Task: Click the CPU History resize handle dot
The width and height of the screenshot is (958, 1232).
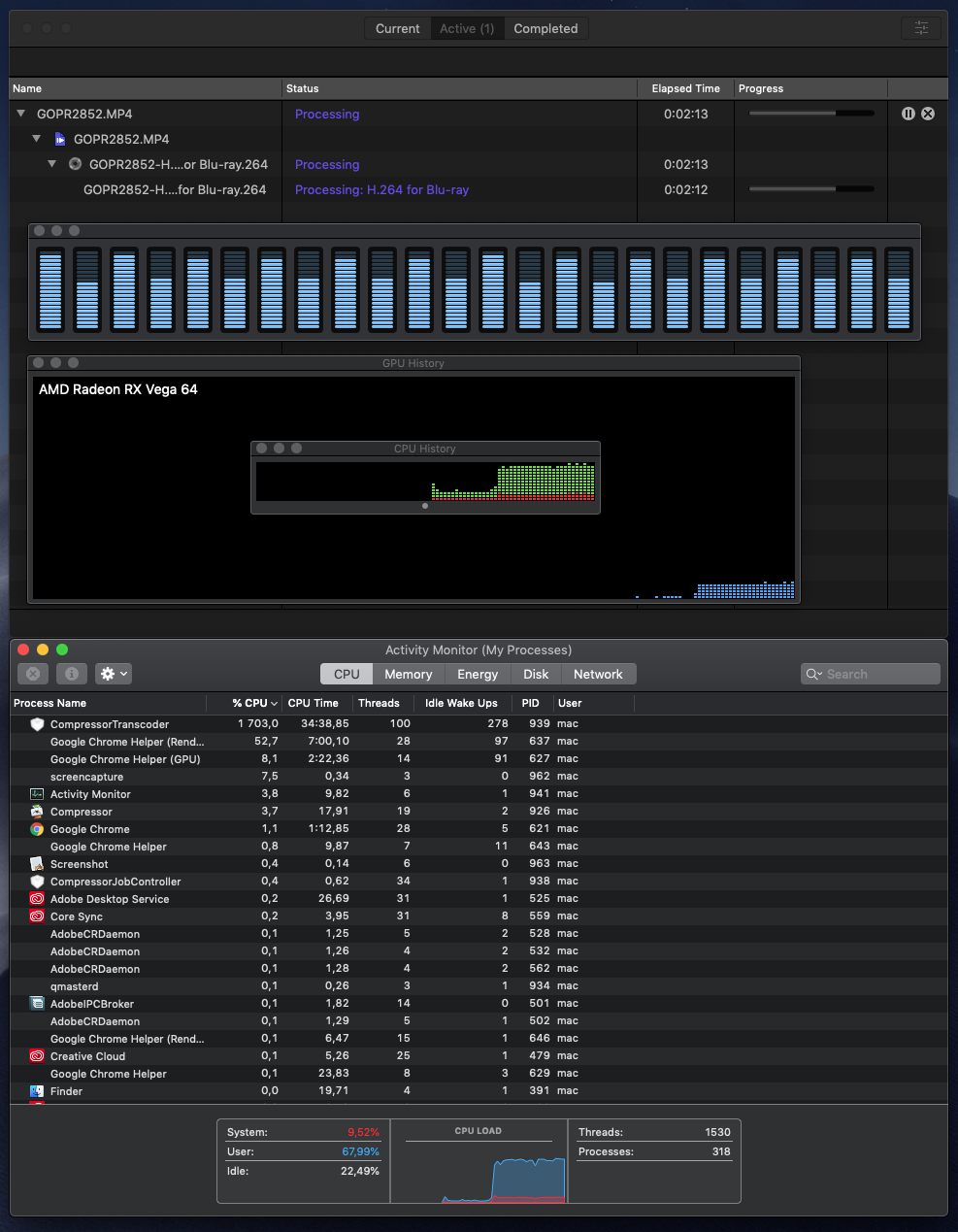Action: click(x=425, y=506)
